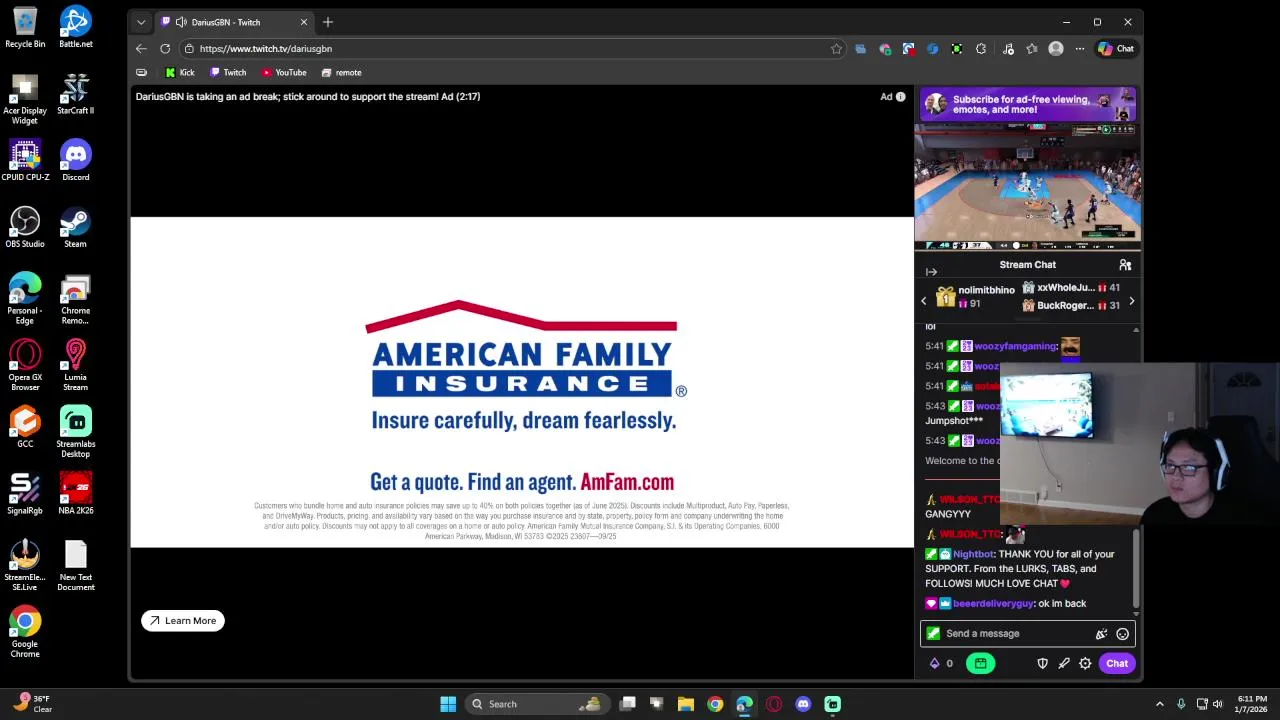Send message with purple Chat button

point(1117,663)
